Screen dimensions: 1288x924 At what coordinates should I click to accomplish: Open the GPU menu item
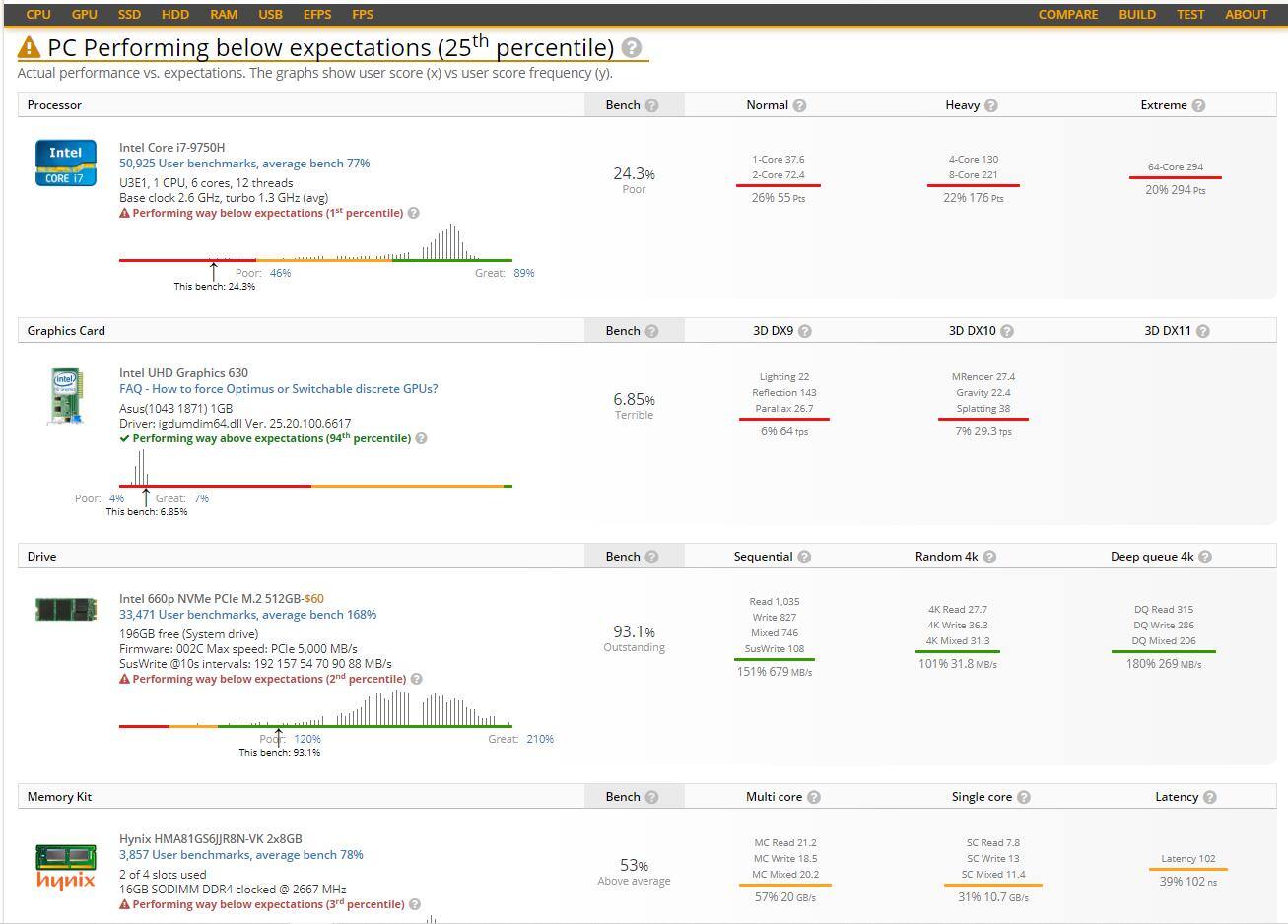pos(85,14)
